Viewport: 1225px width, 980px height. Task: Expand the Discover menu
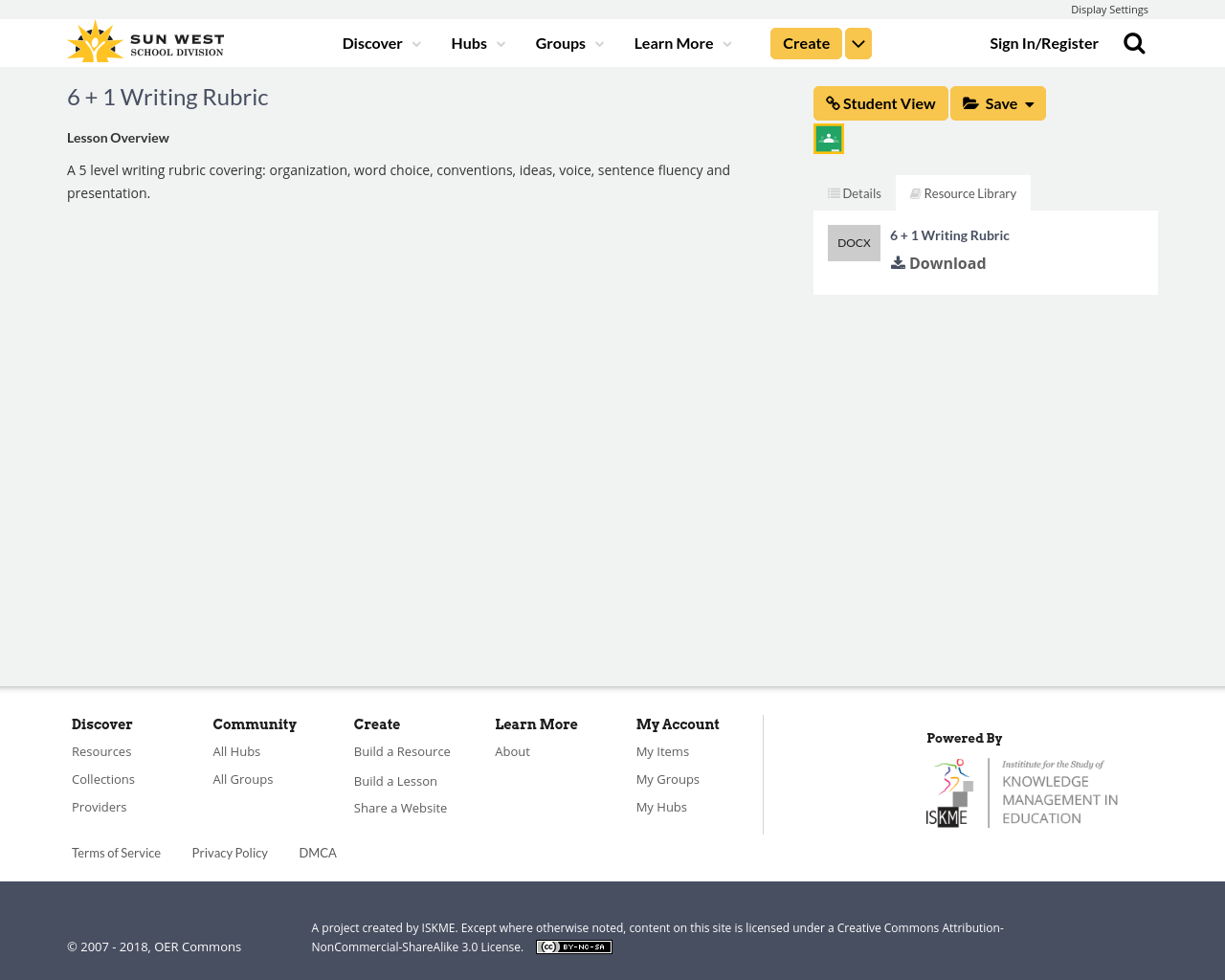[381, 43]
